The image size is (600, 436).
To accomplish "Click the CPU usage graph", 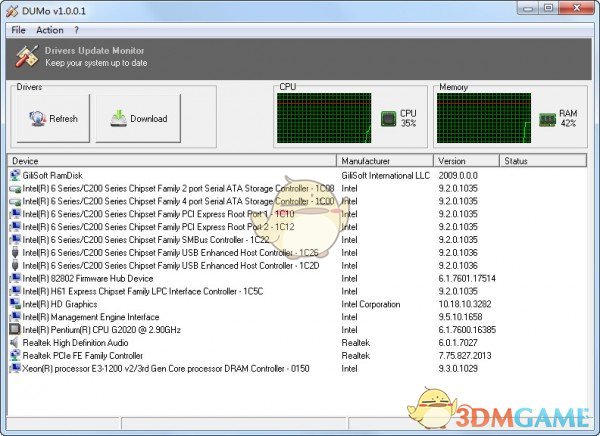I will [324, 118].
